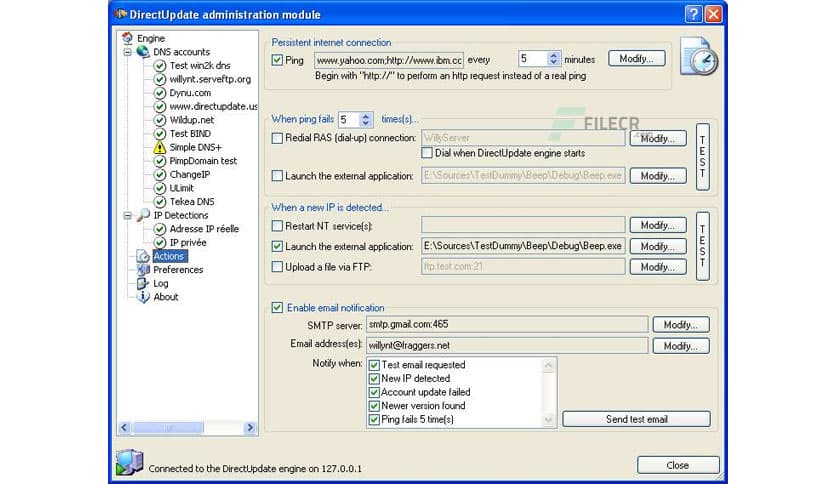This screenshot has height=484, width=836.
Task: Click green check icon beside ChangeIP
Action: (159, 174)
